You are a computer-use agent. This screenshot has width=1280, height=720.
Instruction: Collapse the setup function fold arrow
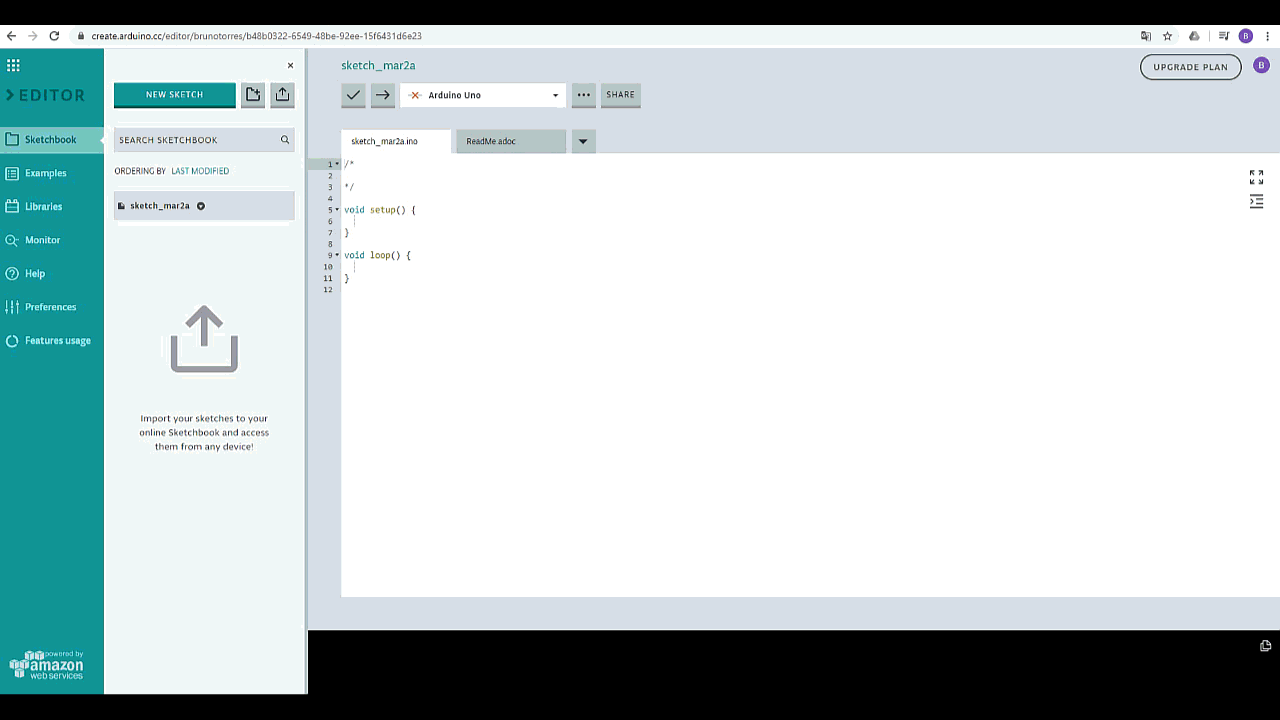pyautogui.click(x=337, y=209)
